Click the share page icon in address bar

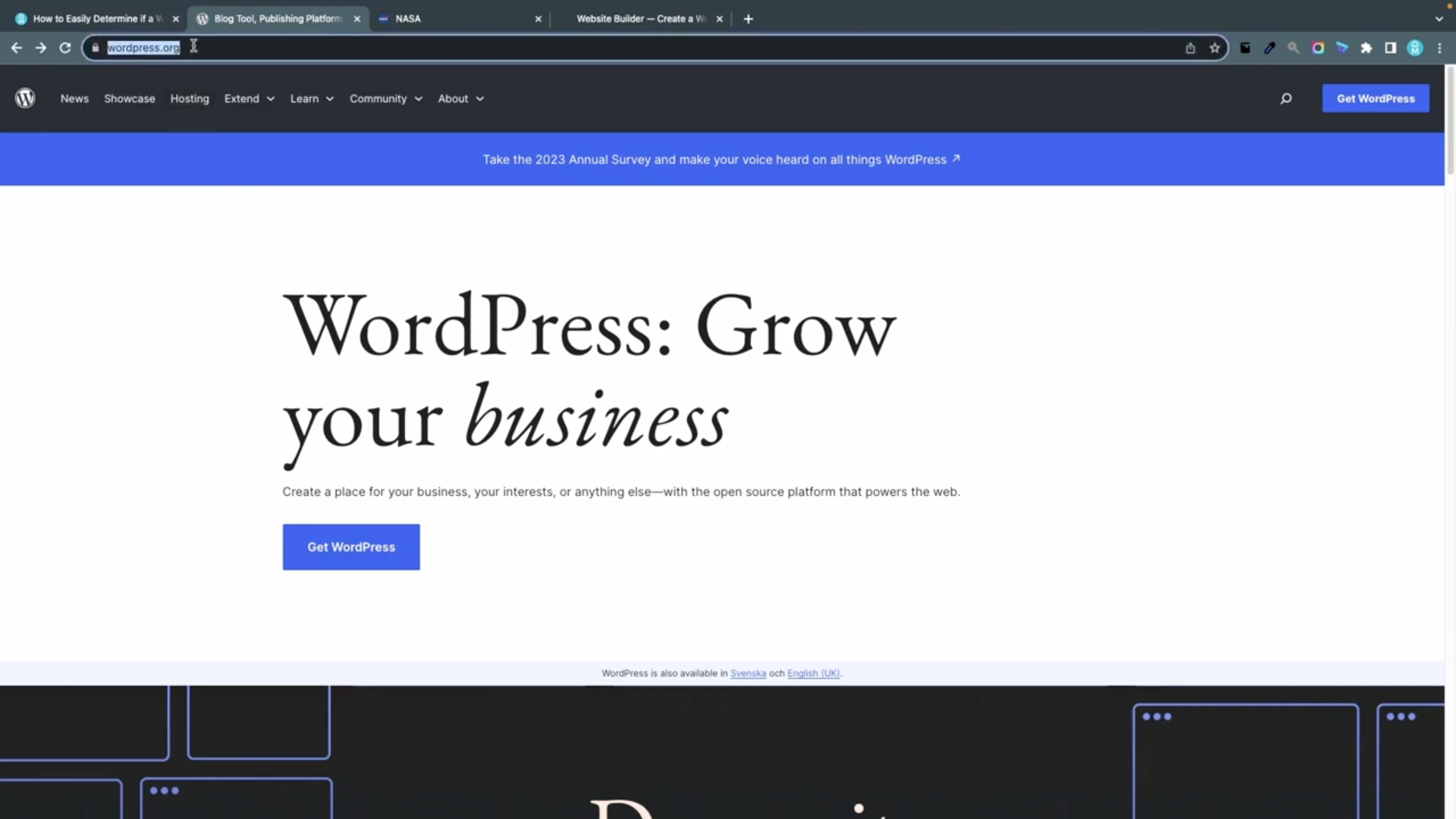pyautogui.click(x=1190, y=48)
